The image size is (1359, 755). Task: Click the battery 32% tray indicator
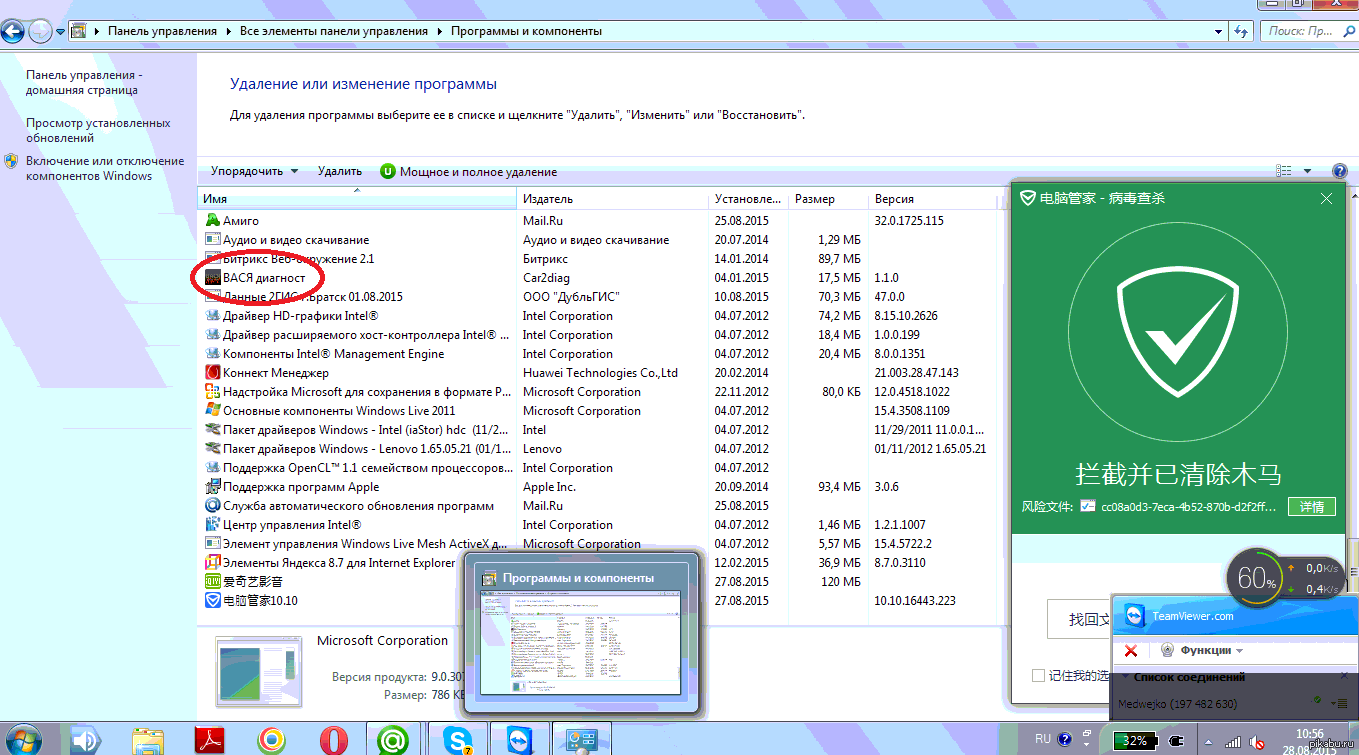coord(1138,741)
